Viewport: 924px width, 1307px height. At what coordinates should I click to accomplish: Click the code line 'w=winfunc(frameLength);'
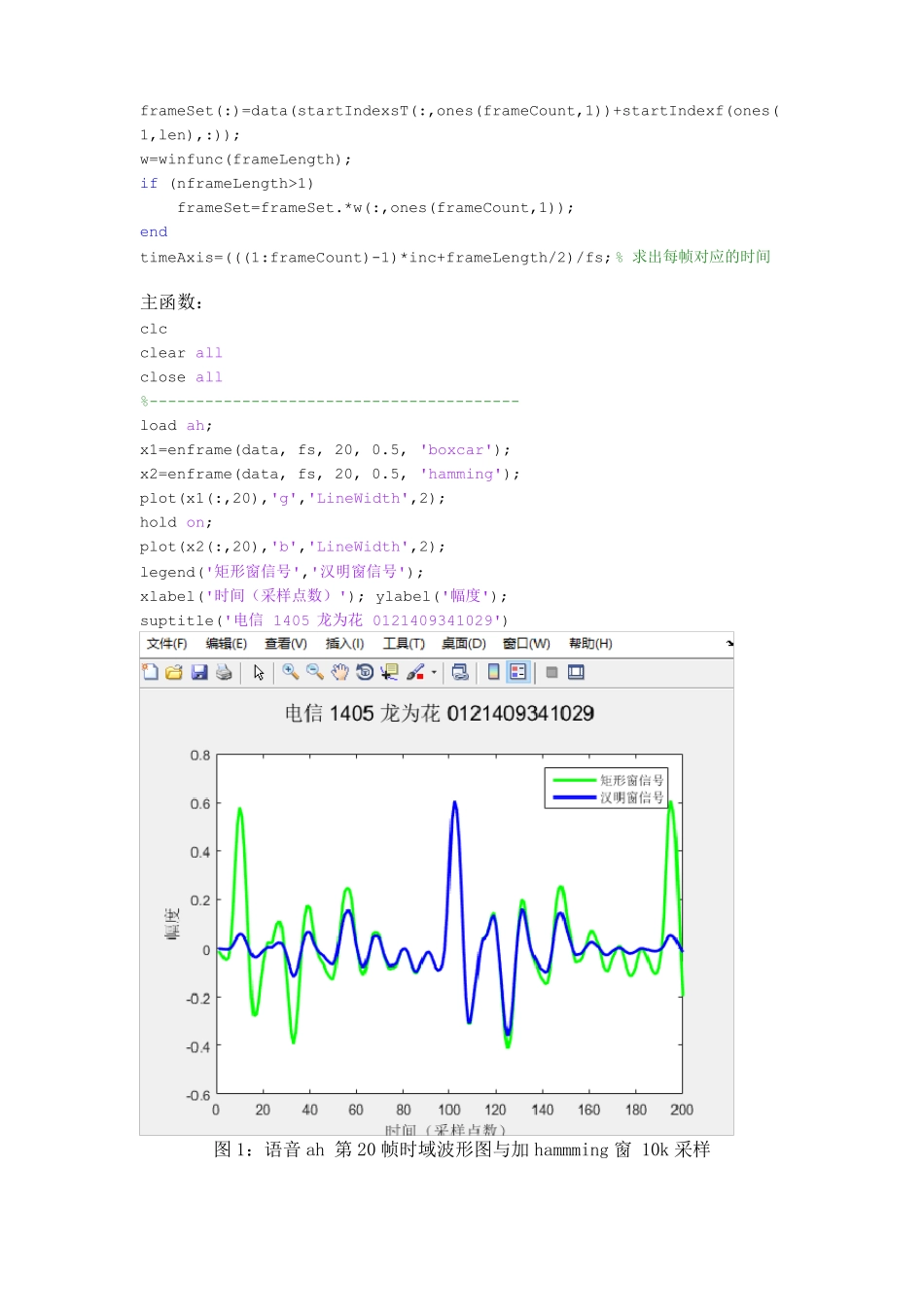pyautogui.click(x=246, y=159)
